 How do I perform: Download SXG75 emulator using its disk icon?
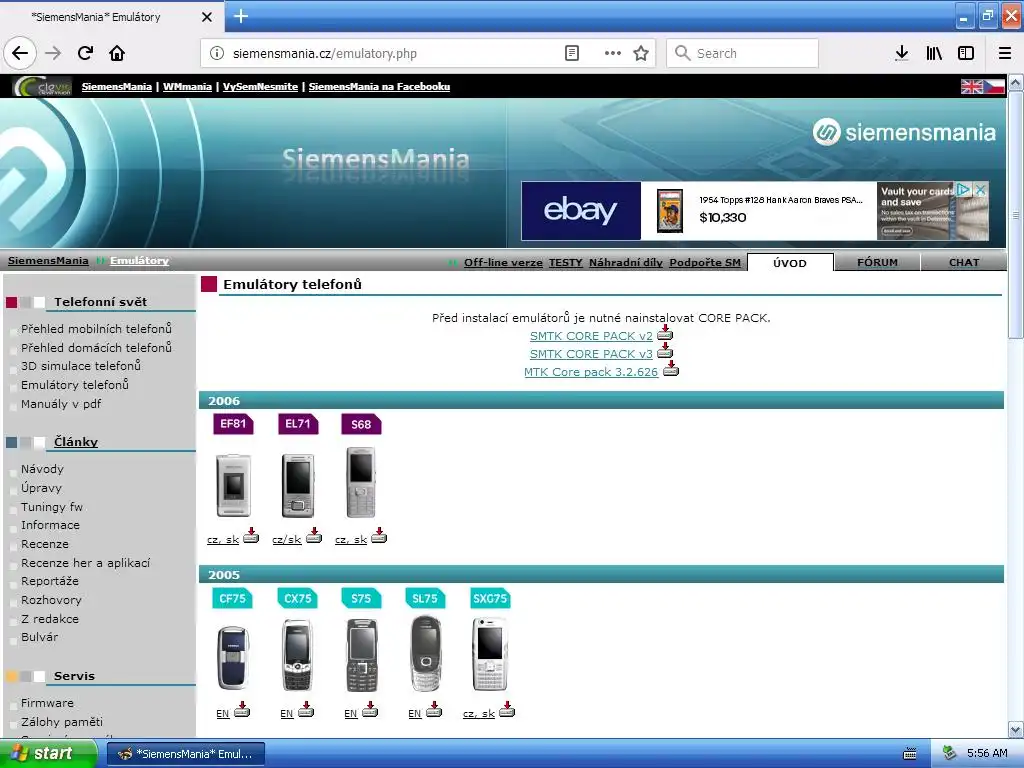coord(507,710)
